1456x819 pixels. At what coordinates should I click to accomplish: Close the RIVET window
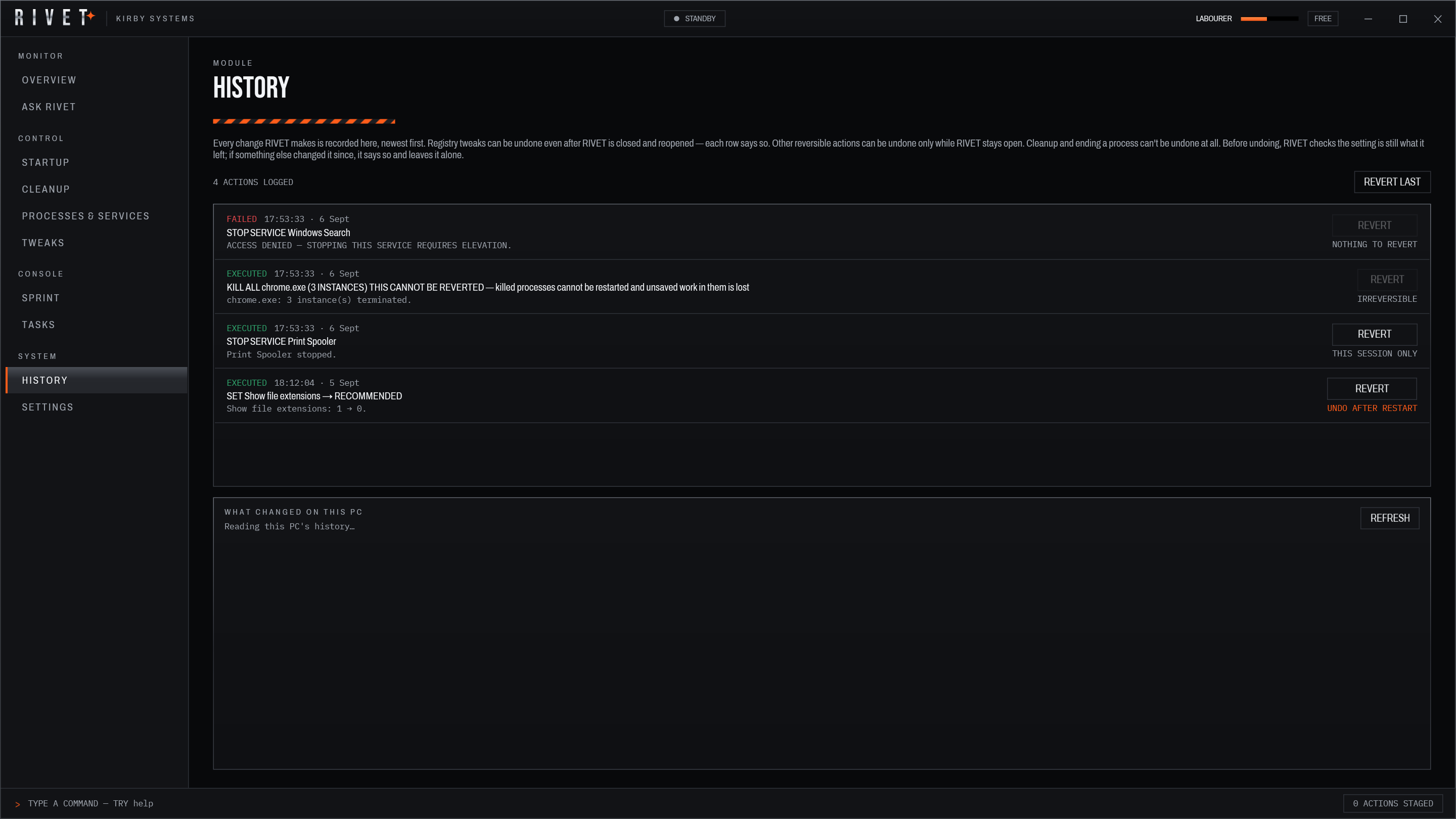coord(1437,19)
